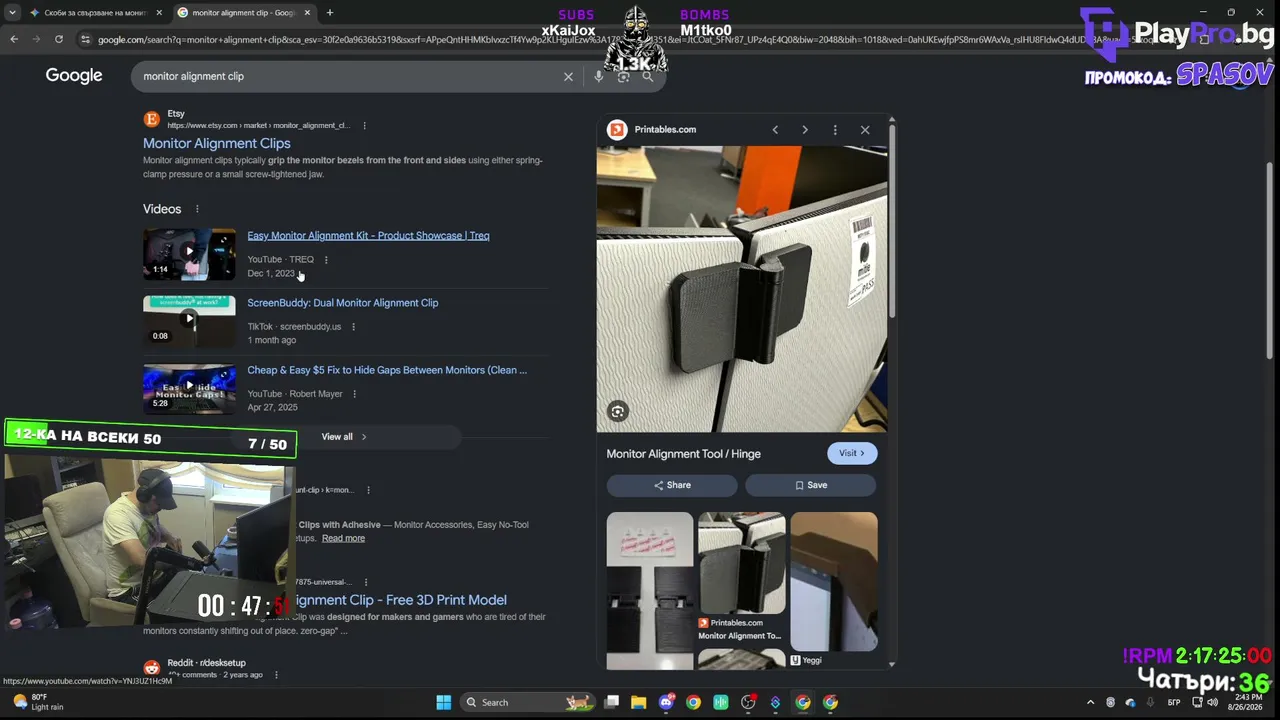1280x720 pixels.
Task: Close the 'monitor alignment clip' tab
Action: (x=307, y=13)
